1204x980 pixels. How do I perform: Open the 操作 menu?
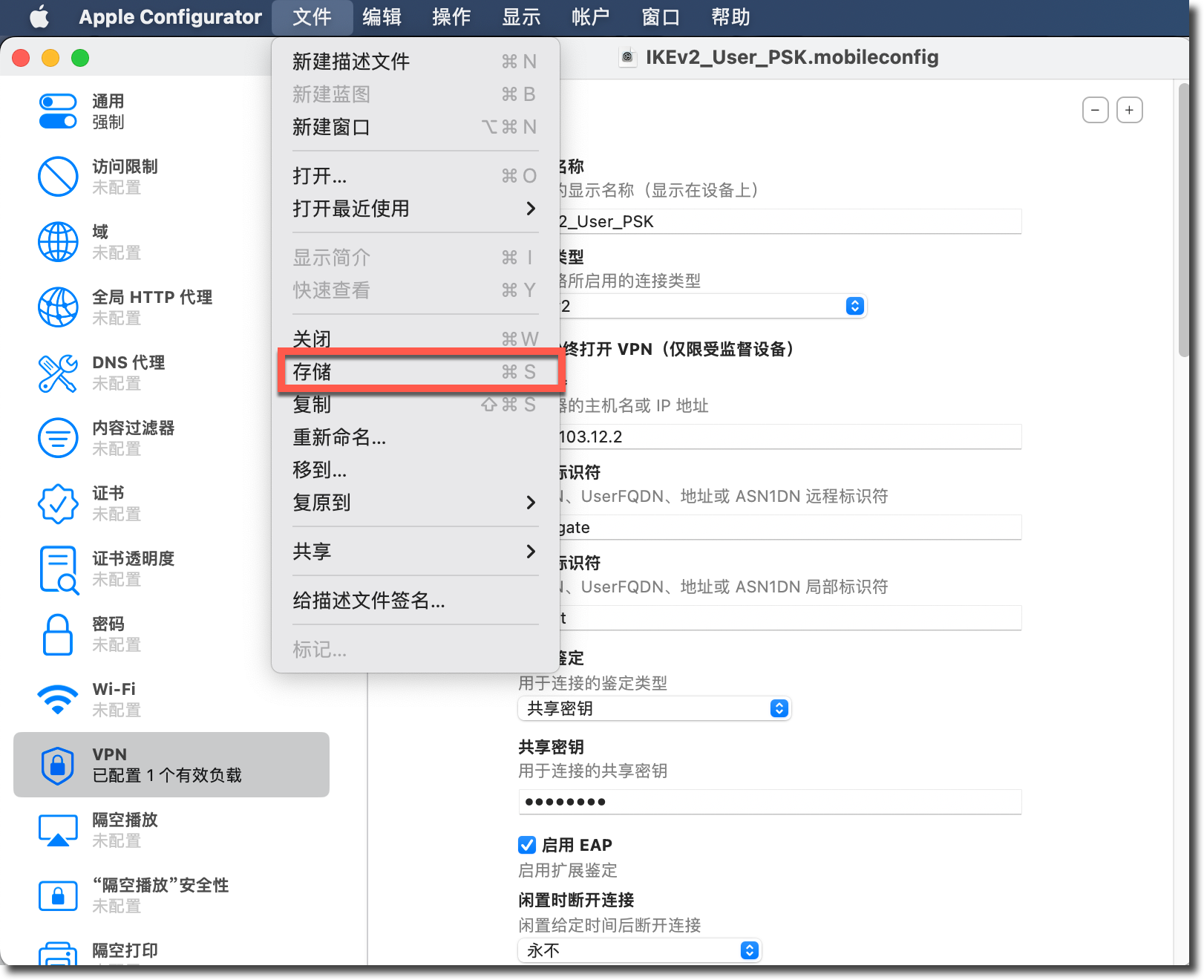point(451,17)
